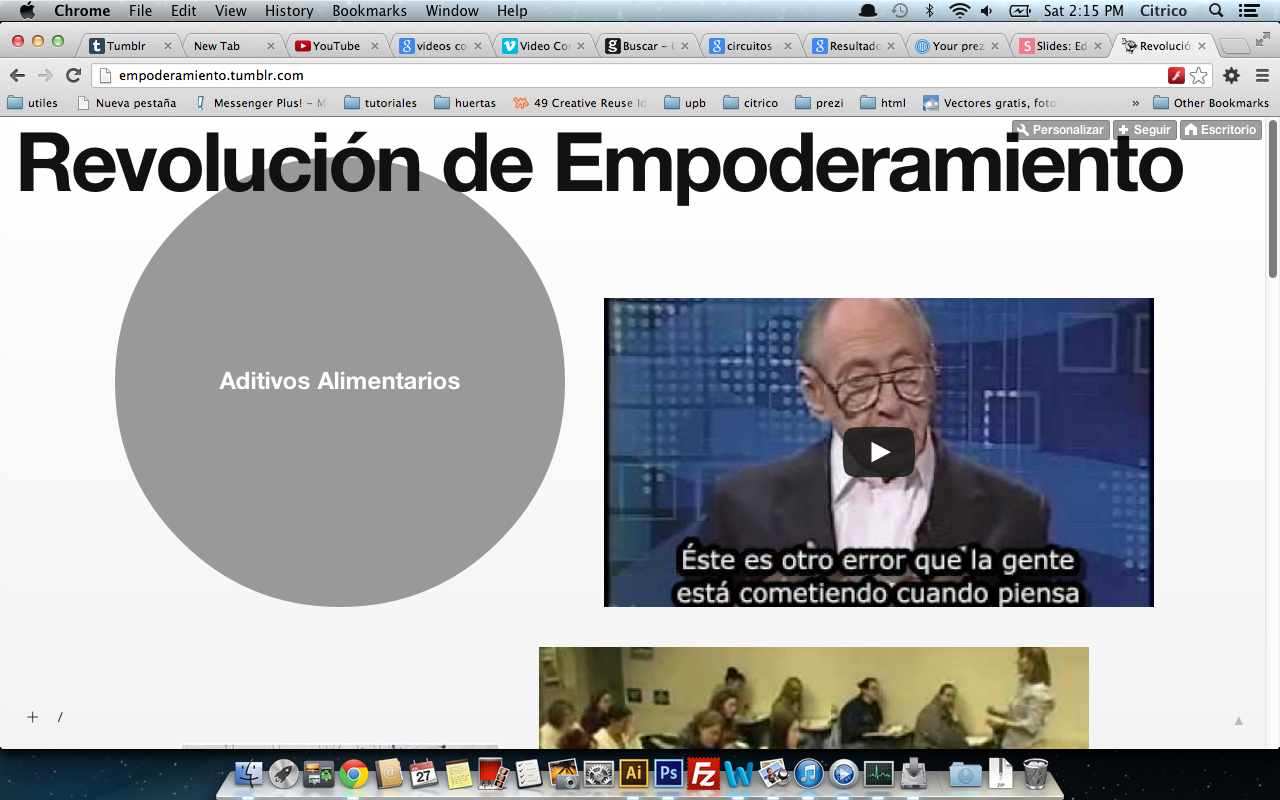Click the Bluetooth menu bar icon
The width and height of the screenshot is (1280, 800).
[929, 11]
